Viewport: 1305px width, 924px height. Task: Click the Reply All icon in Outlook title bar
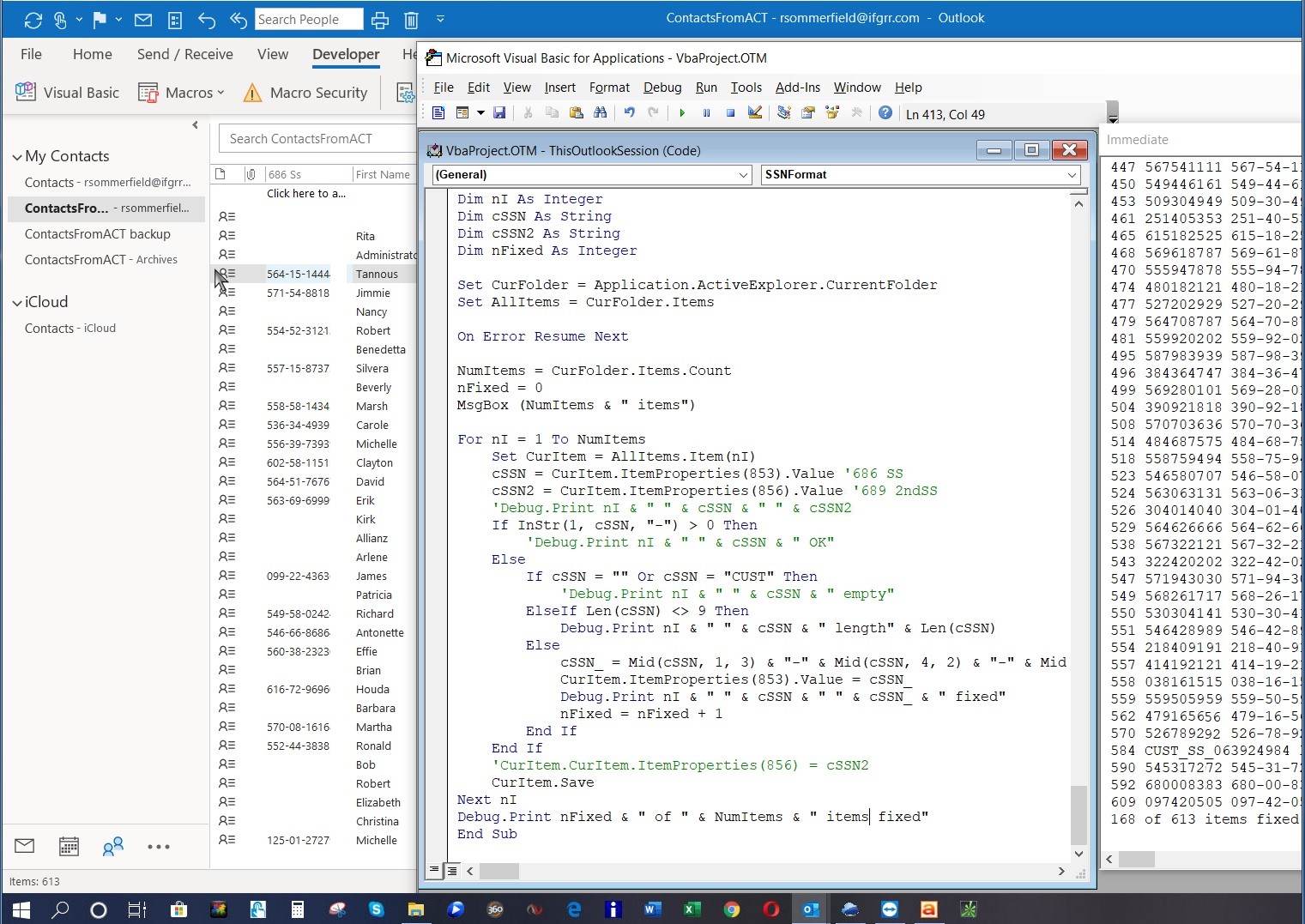239,19
